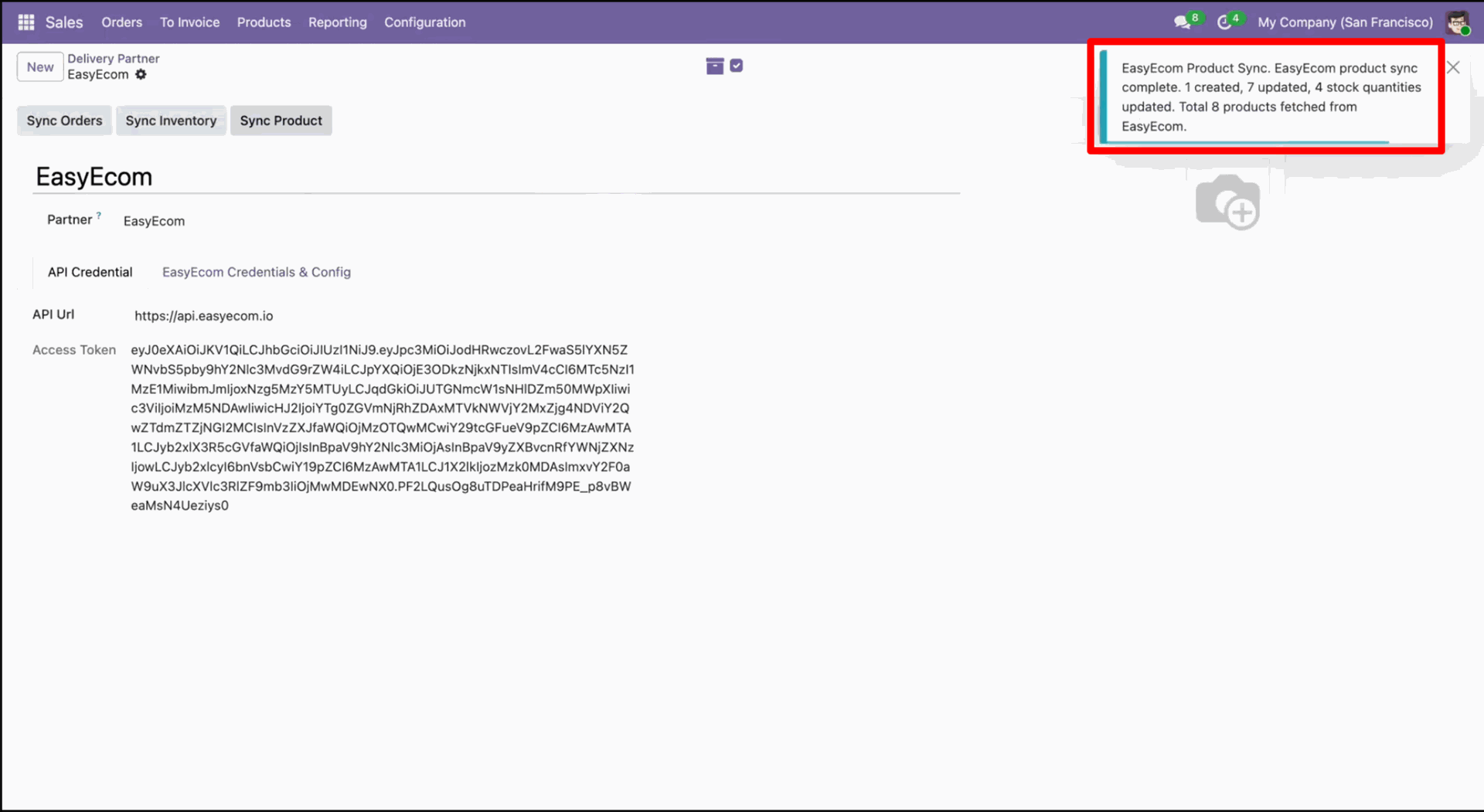Click the API Url label

point(53,314)
